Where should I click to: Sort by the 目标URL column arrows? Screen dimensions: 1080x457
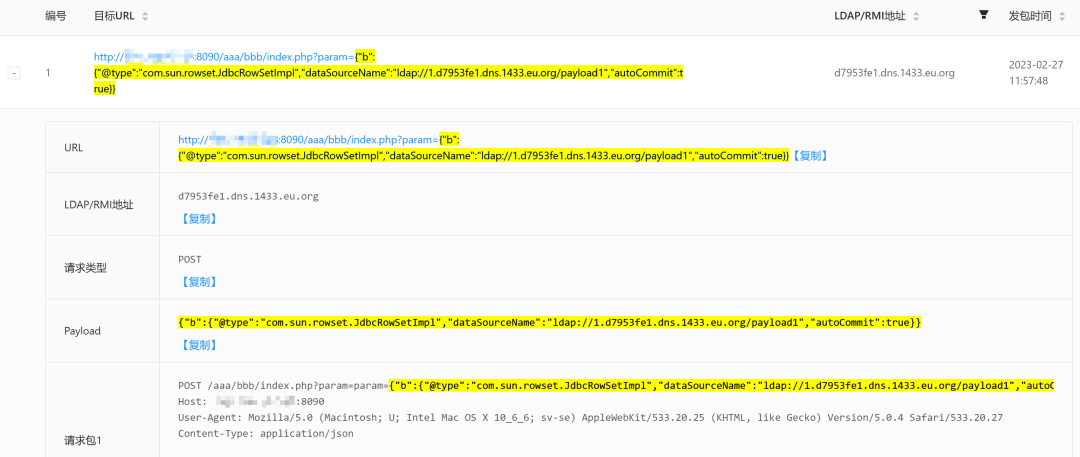tap(145, 17)
